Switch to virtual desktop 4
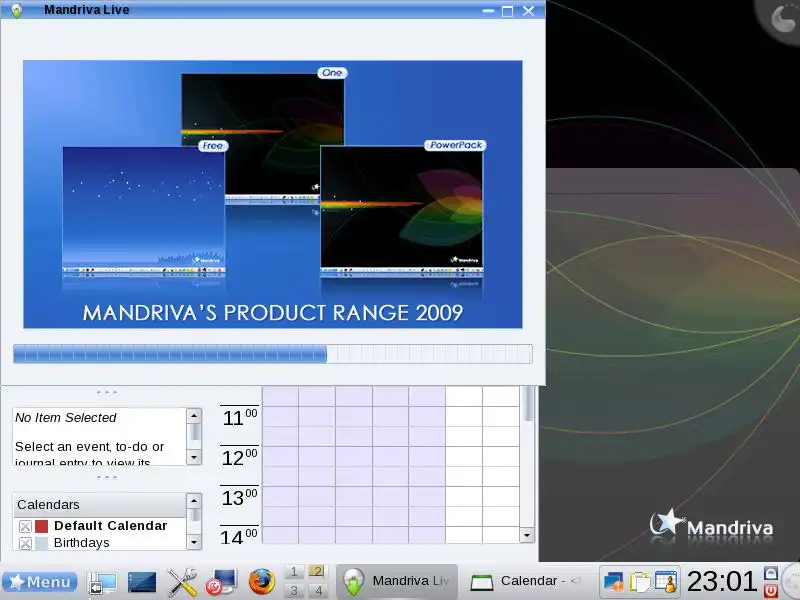The height and width of the screenshot is (600, 800). coord(318,591)
